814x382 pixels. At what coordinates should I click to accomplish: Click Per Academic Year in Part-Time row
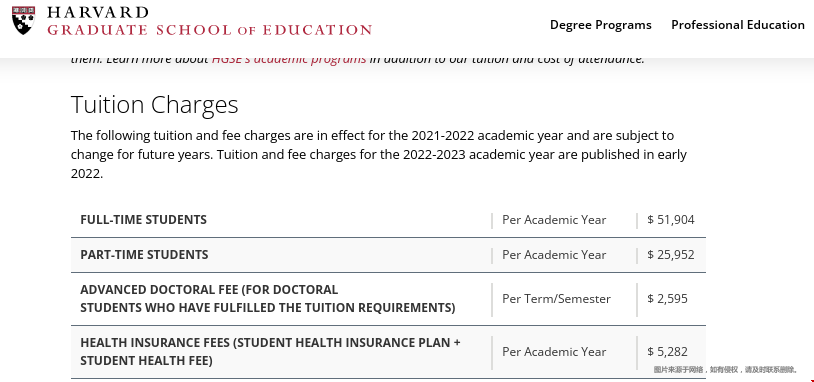click(x=554, y=255)
